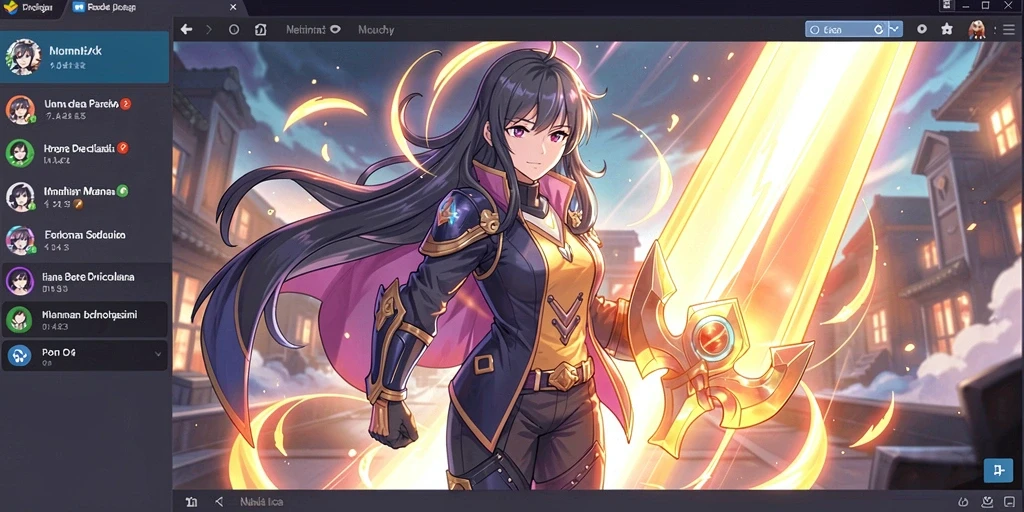
Task: Click the orange-ringed avatar of Uam dea Pareiv
Action: [x=20, y=110]
